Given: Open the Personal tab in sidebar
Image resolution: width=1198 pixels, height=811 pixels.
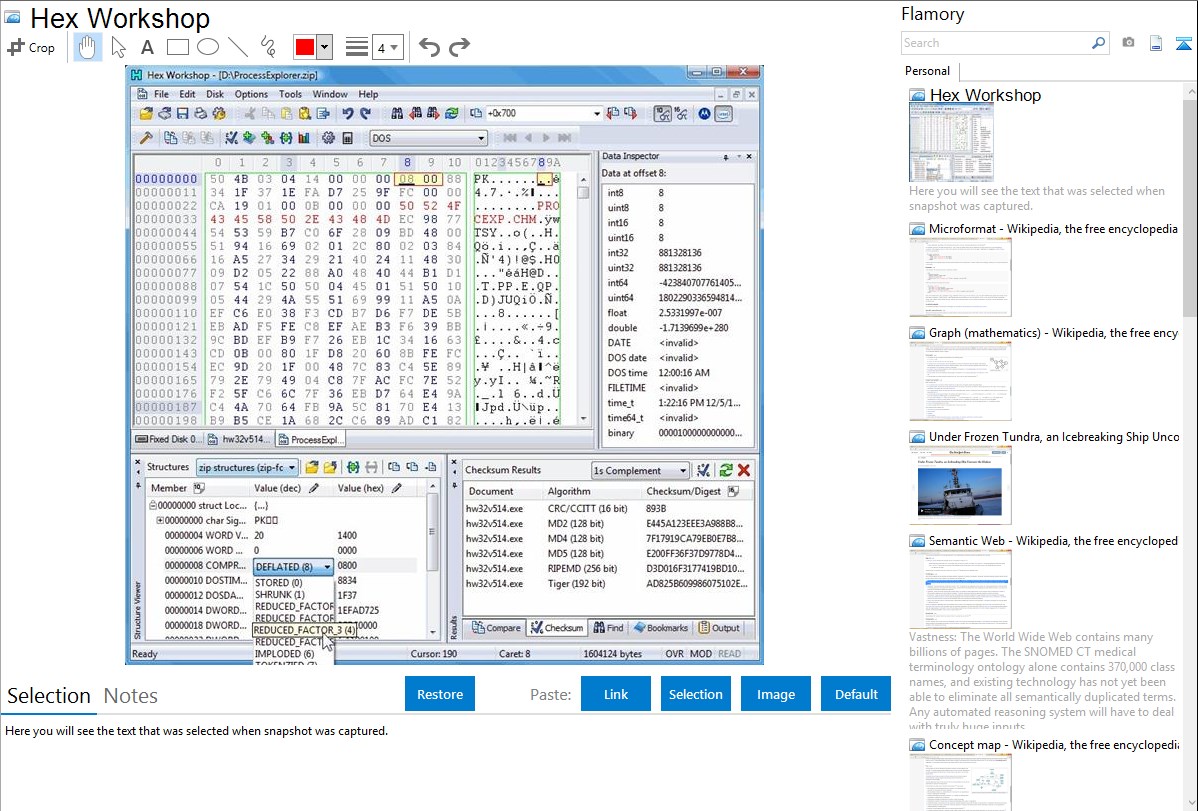Looking at the screenshot, I should [928, 71].
